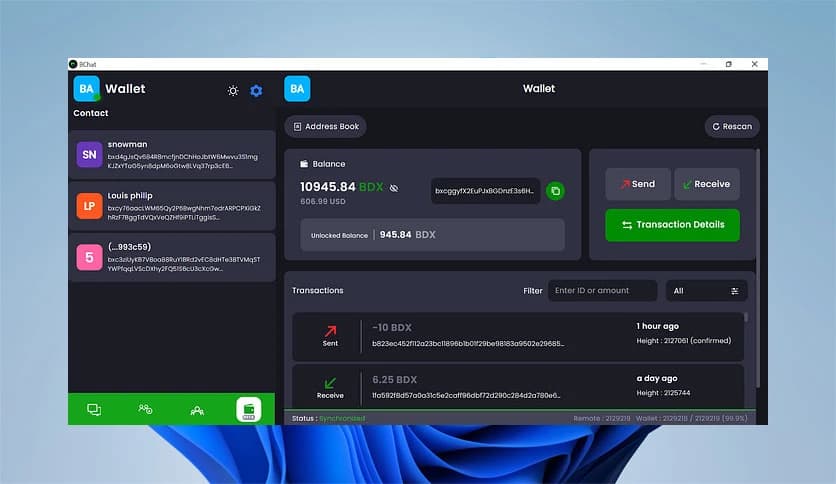
Task: Click the Send button
Action: pyautogui.click(x=638, y=184)
